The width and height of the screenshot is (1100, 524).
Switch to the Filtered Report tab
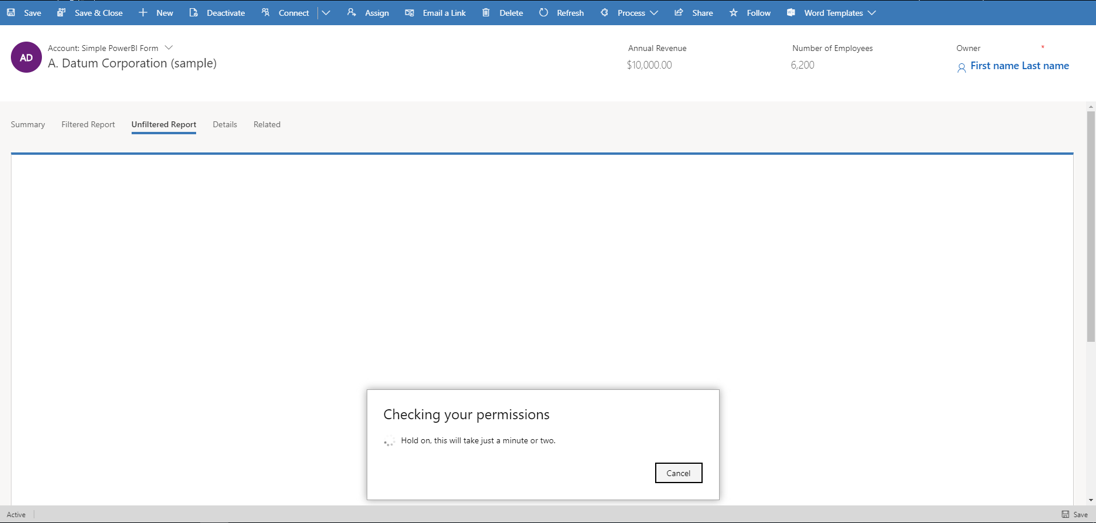pyautogui.click(x=88, y=124)
